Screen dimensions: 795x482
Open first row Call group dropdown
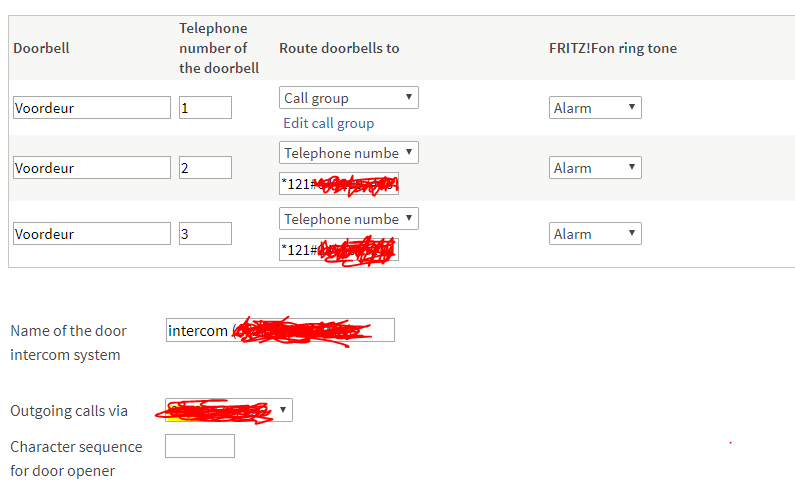348,98
